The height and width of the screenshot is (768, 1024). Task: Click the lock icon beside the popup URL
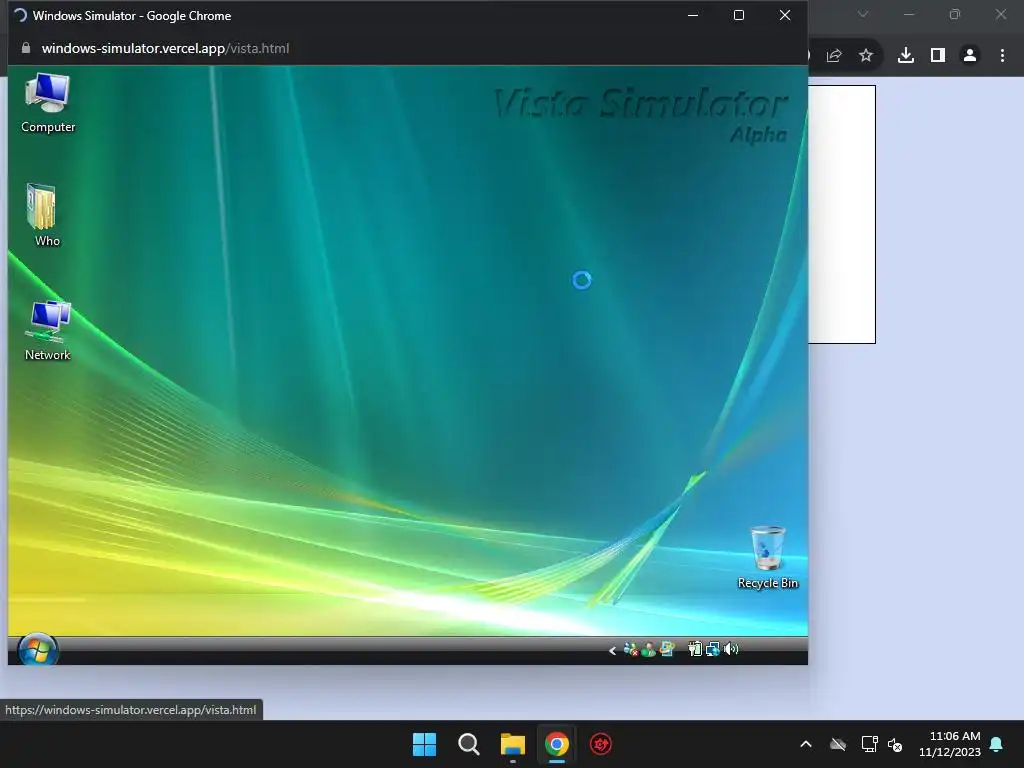(x=26, y=48)
